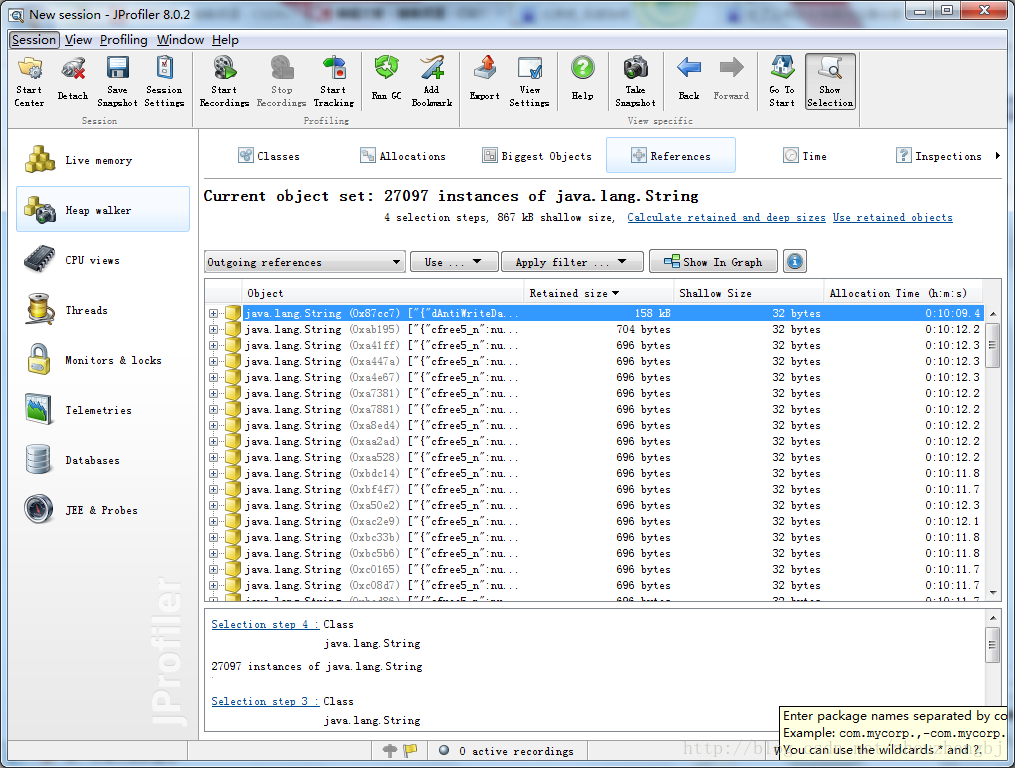Switch to the Inspections tab
This screenshot has height=768, width=1015.
(939, 155)
